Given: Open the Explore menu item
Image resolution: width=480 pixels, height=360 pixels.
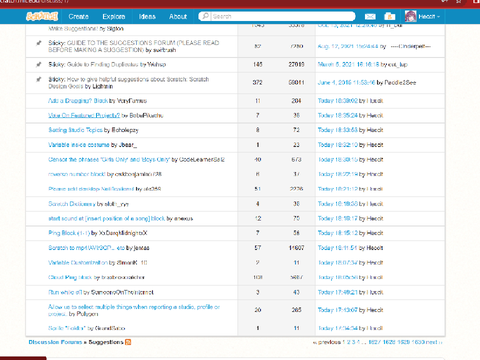Looking at the screenshot, I should (x=114, y=16).
